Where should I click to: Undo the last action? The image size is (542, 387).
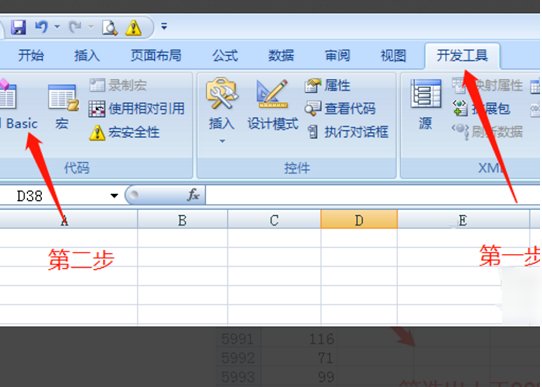click(x=42, y=27)
